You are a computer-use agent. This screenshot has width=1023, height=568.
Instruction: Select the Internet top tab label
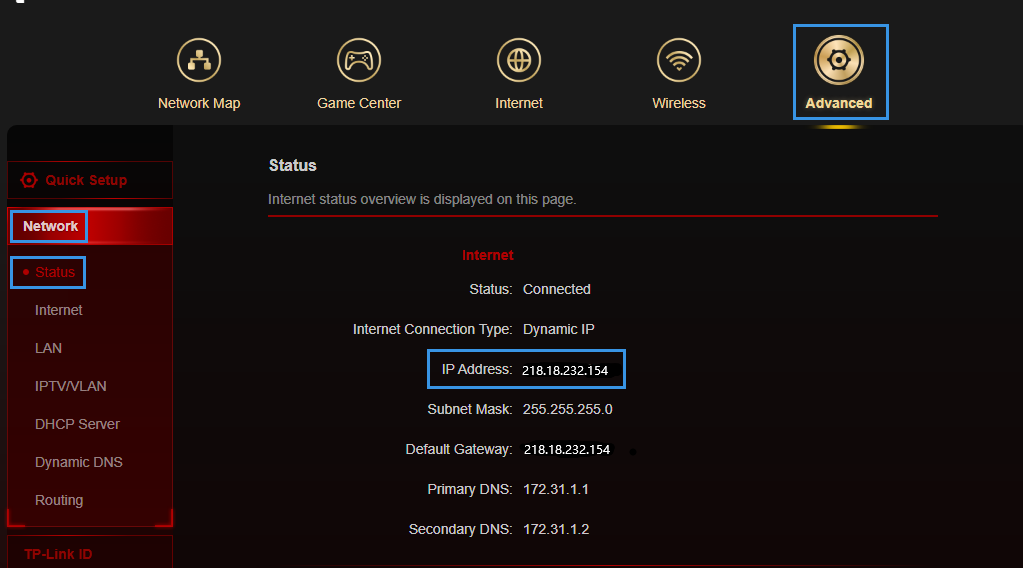point(519,103)
